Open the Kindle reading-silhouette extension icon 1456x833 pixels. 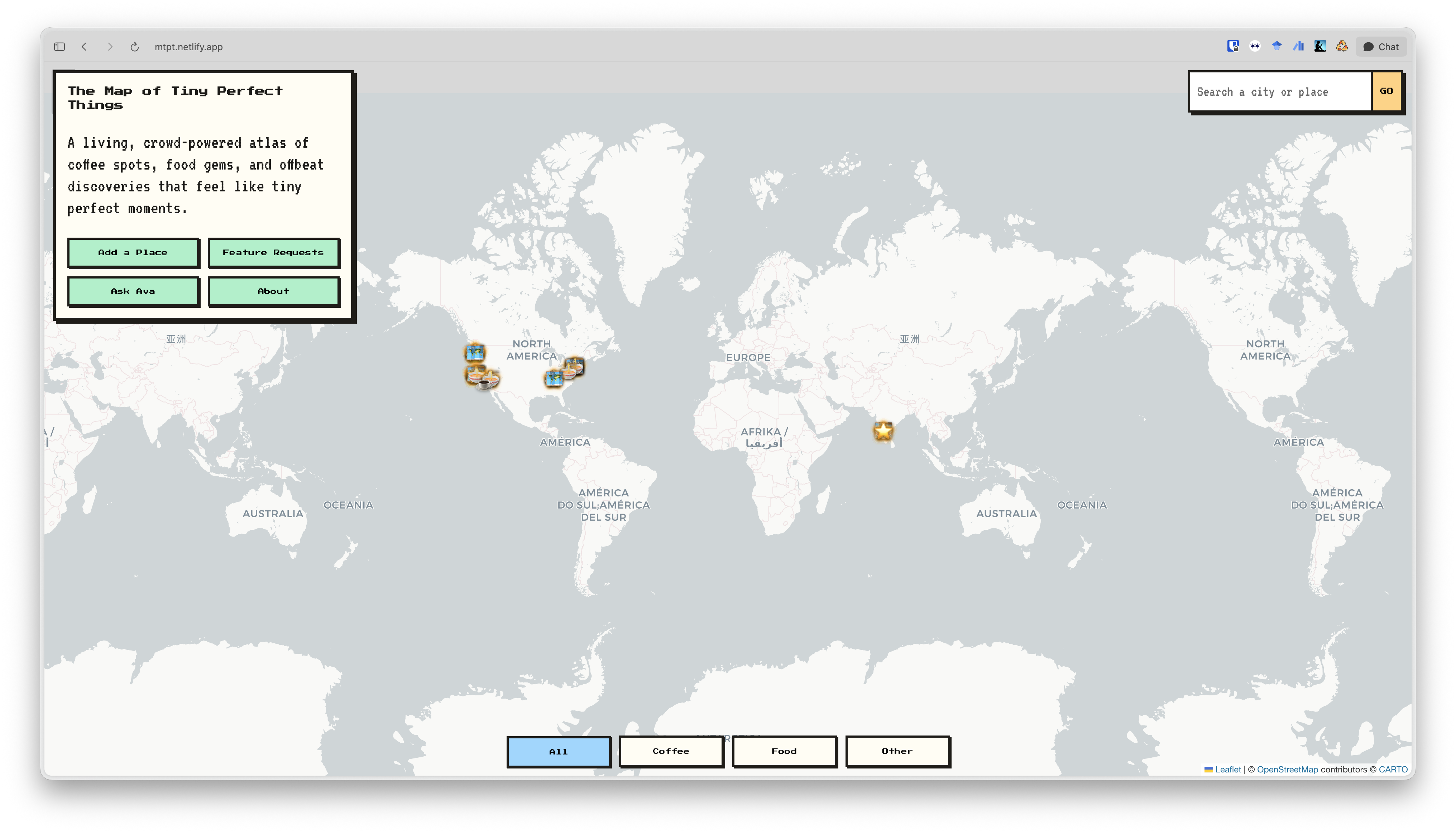tap(1320, 46)
